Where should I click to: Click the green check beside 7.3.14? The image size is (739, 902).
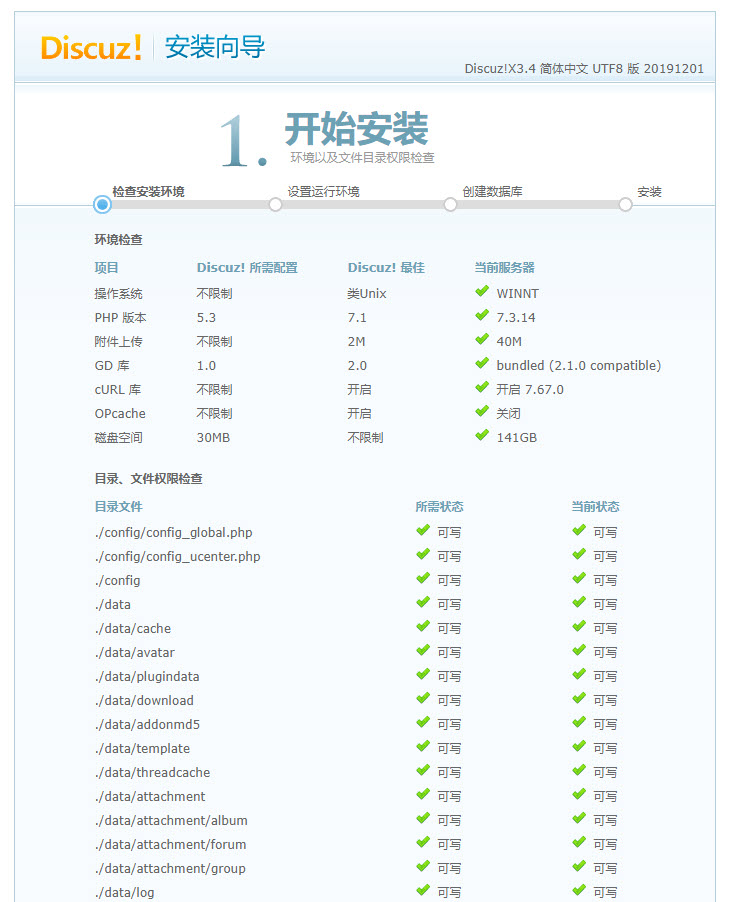(x=482, y=315)
